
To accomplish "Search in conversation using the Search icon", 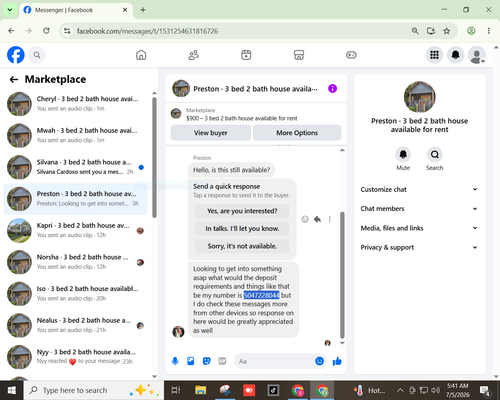I will 435,154.
